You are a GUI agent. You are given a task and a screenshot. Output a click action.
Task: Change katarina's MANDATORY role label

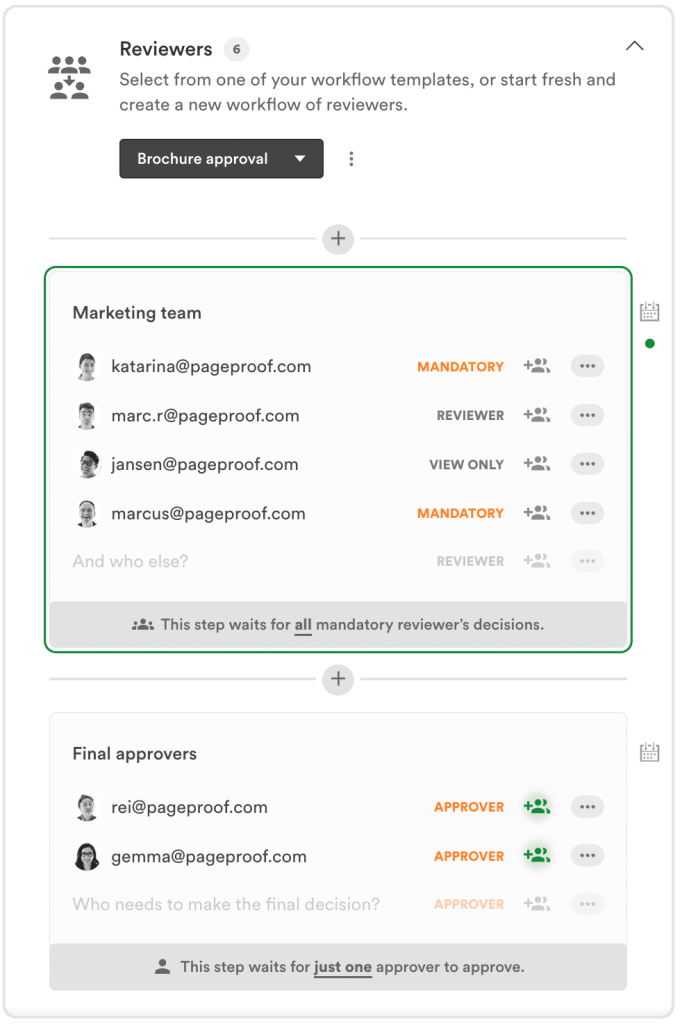click(x=460, y=367)
